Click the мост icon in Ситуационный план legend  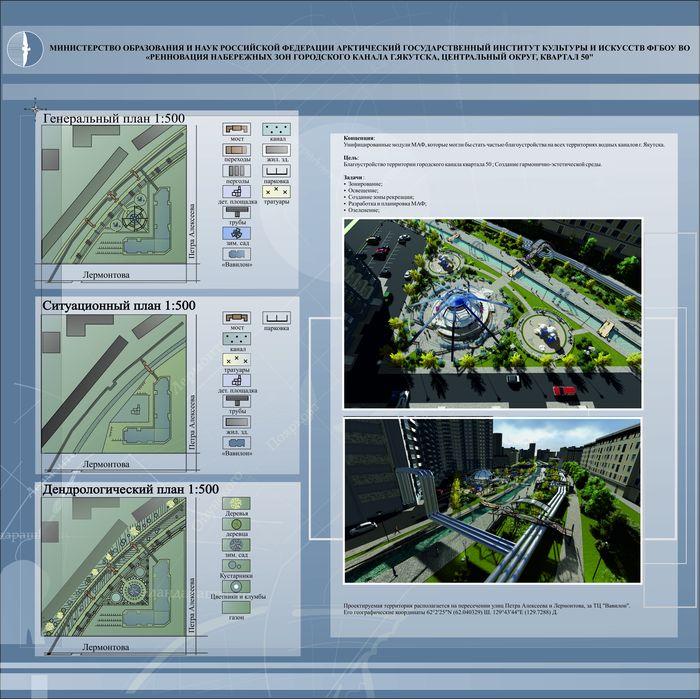tap(236, 318)
